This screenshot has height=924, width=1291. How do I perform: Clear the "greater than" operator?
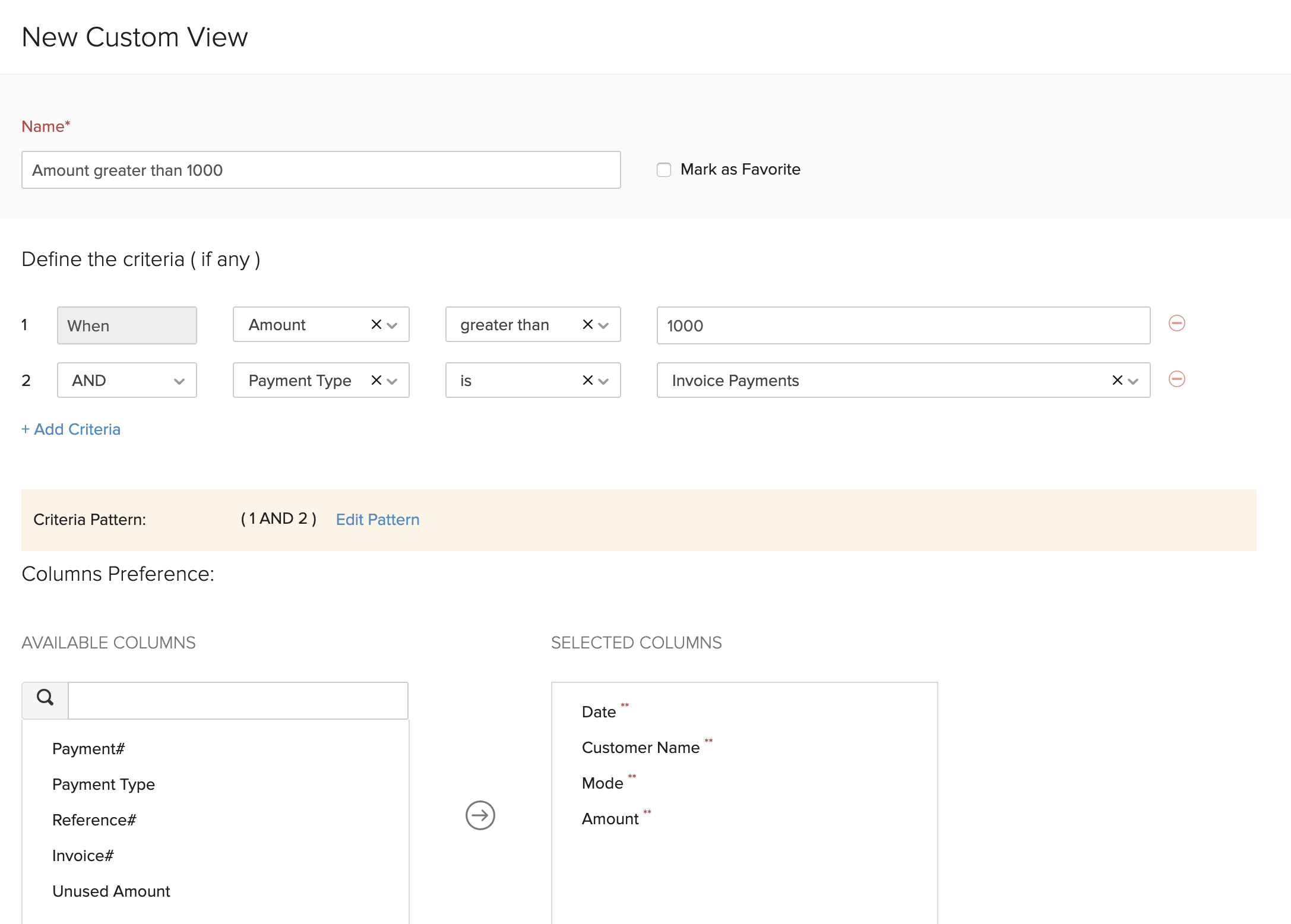coord(587,325)
